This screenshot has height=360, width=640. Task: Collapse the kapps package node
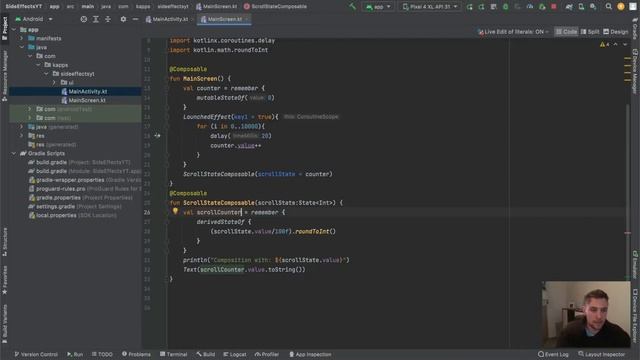point(38,65)
